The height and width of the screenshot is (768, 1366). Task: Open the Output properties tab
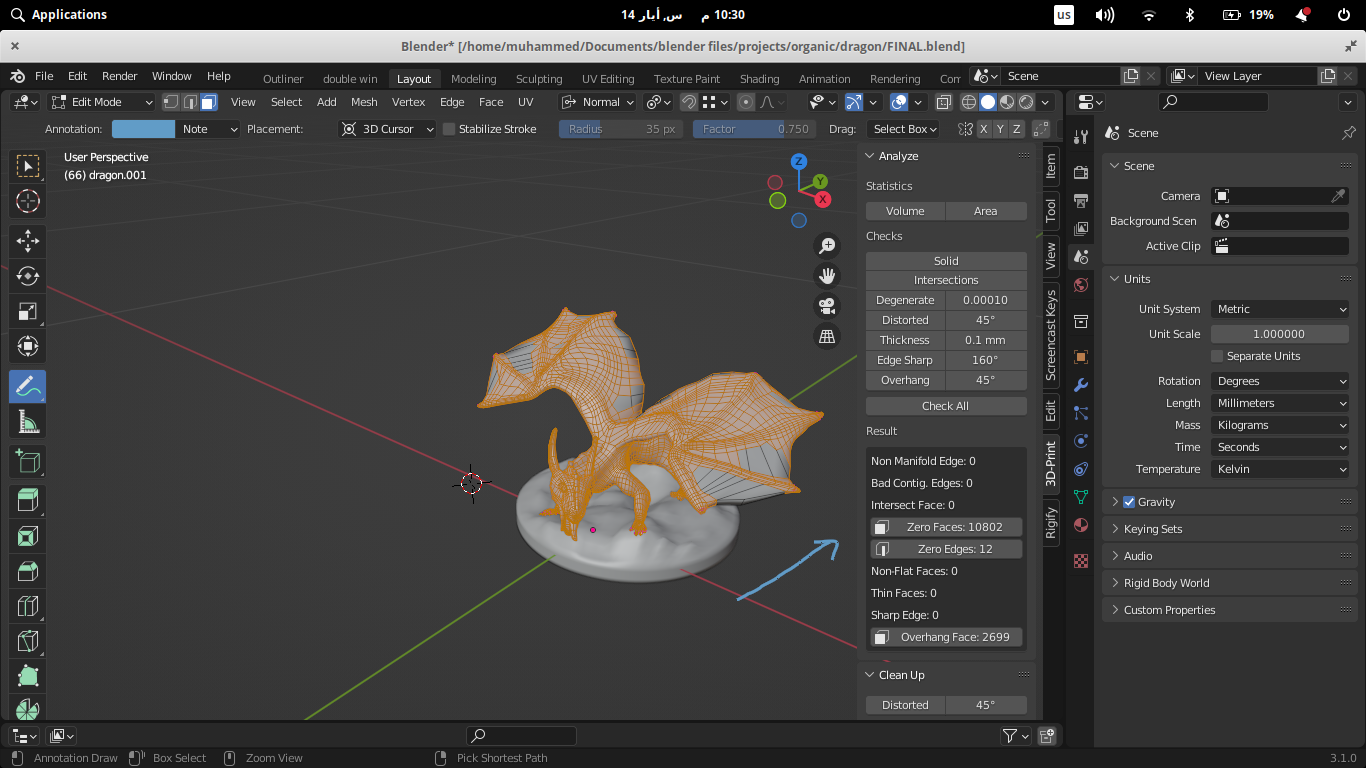pyautogui.click(x=1080, y=200)
